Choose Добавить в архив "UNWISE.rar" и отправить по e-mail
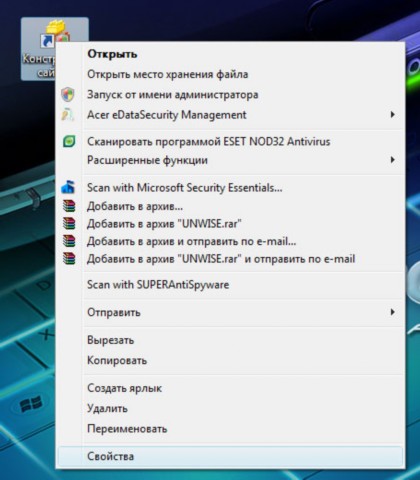The height and width of the screenshot is (480, 420). point(230,259)
